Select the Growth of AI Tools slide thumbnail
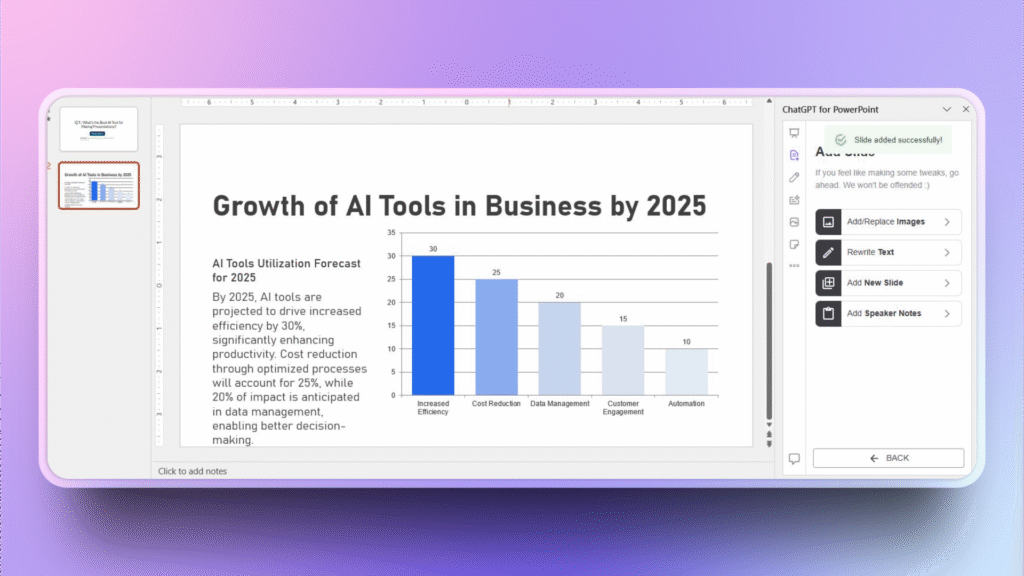 pyautogui.click(x=98, y=185)
